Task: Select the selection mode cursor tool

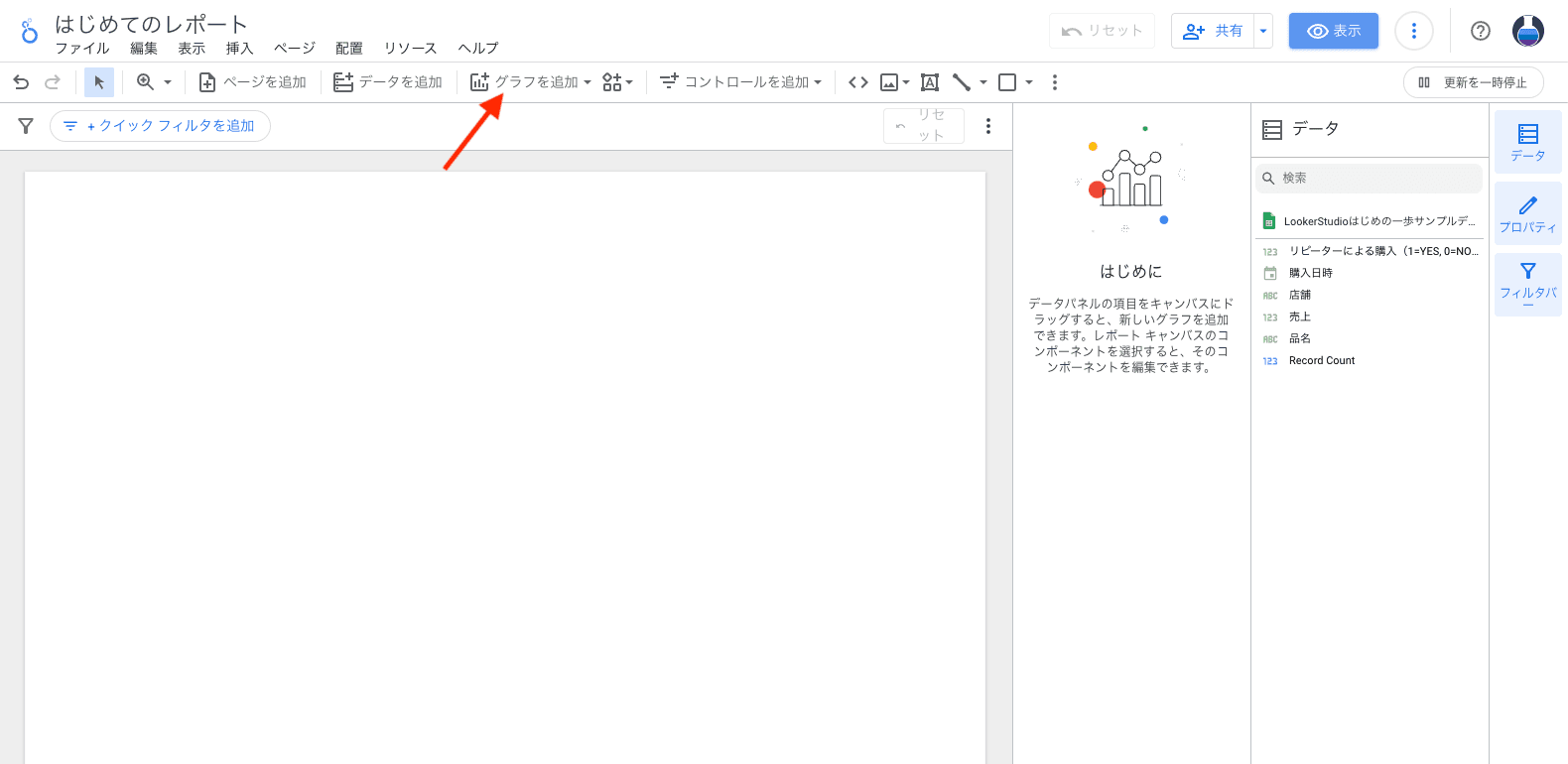Action: (99, 82)
